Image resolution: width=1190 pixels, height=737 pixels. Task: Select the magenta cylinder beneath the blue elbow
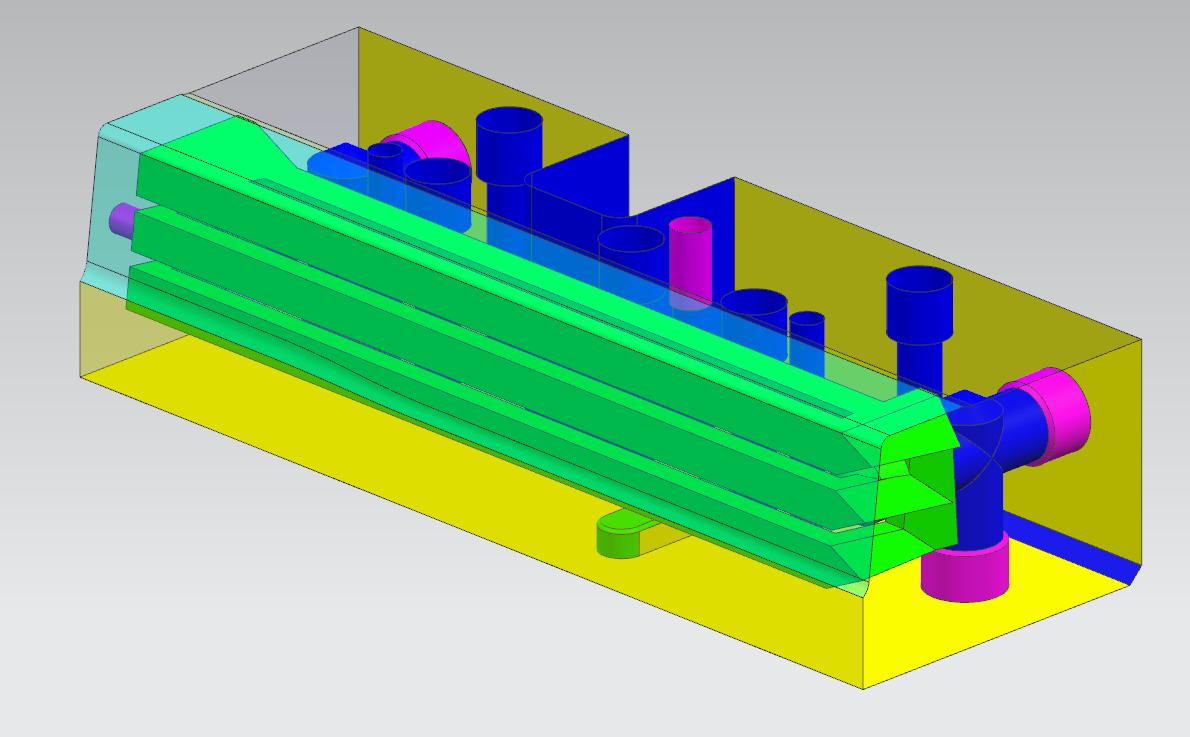[965, 571]
